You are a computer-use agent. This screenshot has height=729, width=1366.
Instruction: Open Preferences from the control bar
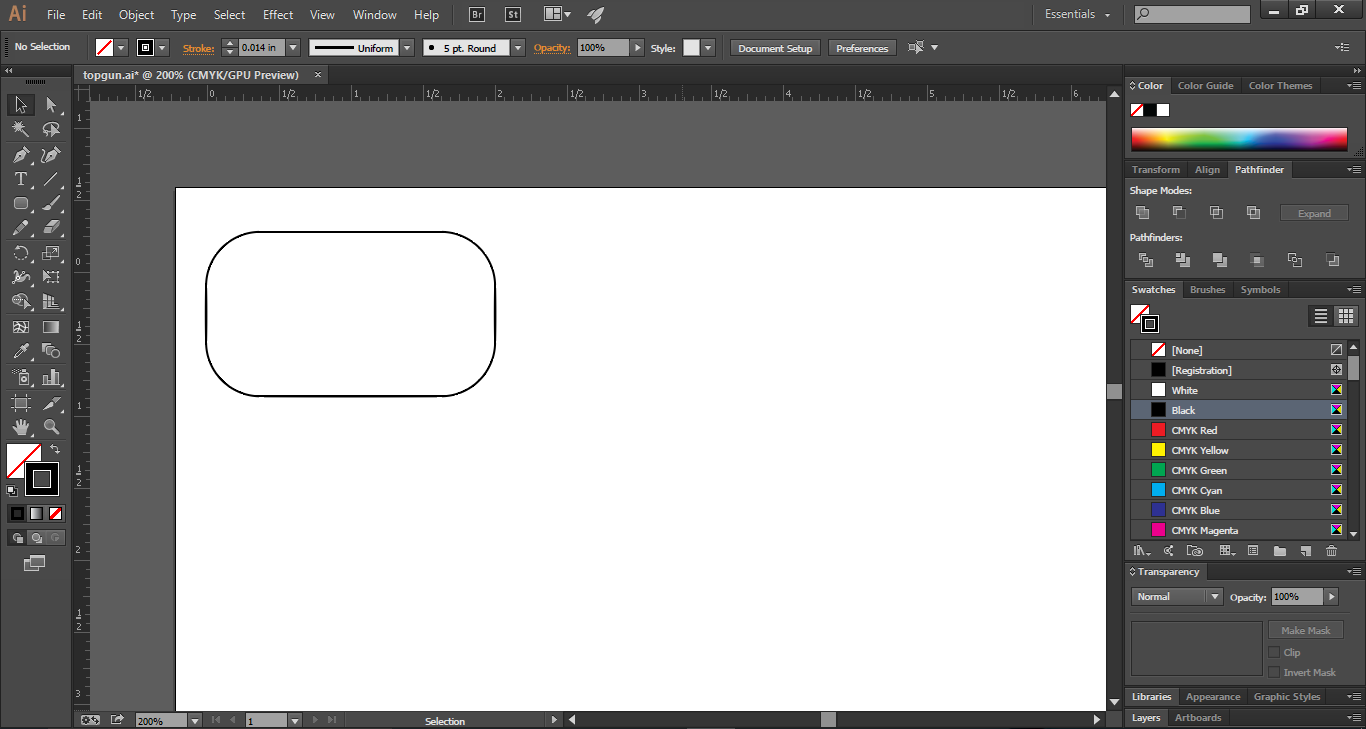(862, 47)
